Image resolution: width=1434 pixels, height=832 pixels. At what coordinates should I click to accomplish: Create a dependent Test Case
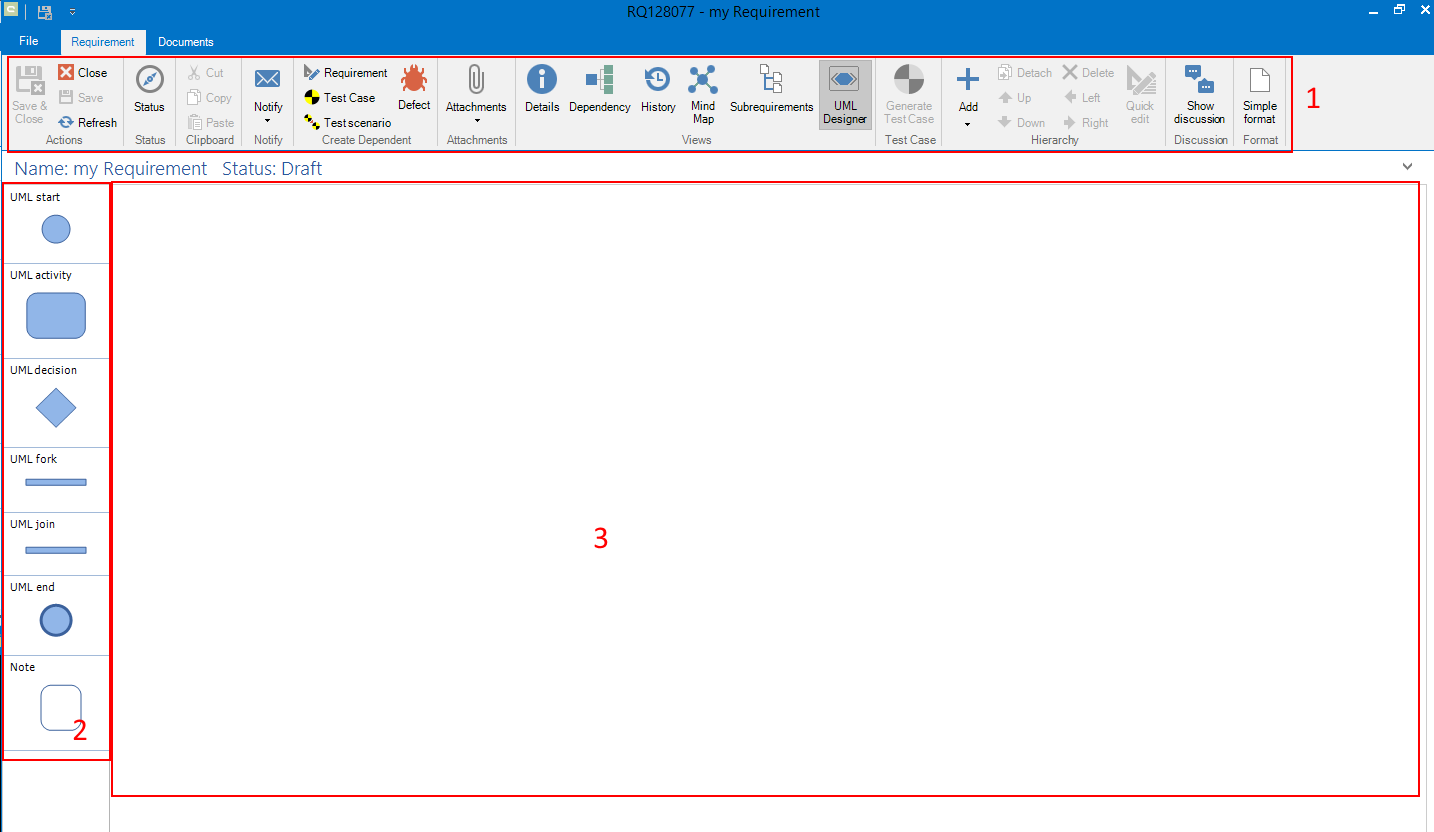[340, 98]
